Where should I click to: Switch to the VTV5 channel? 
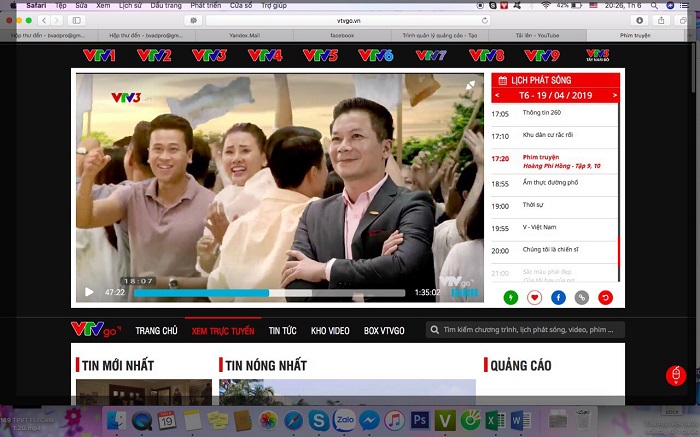click(x=320, y=55)
